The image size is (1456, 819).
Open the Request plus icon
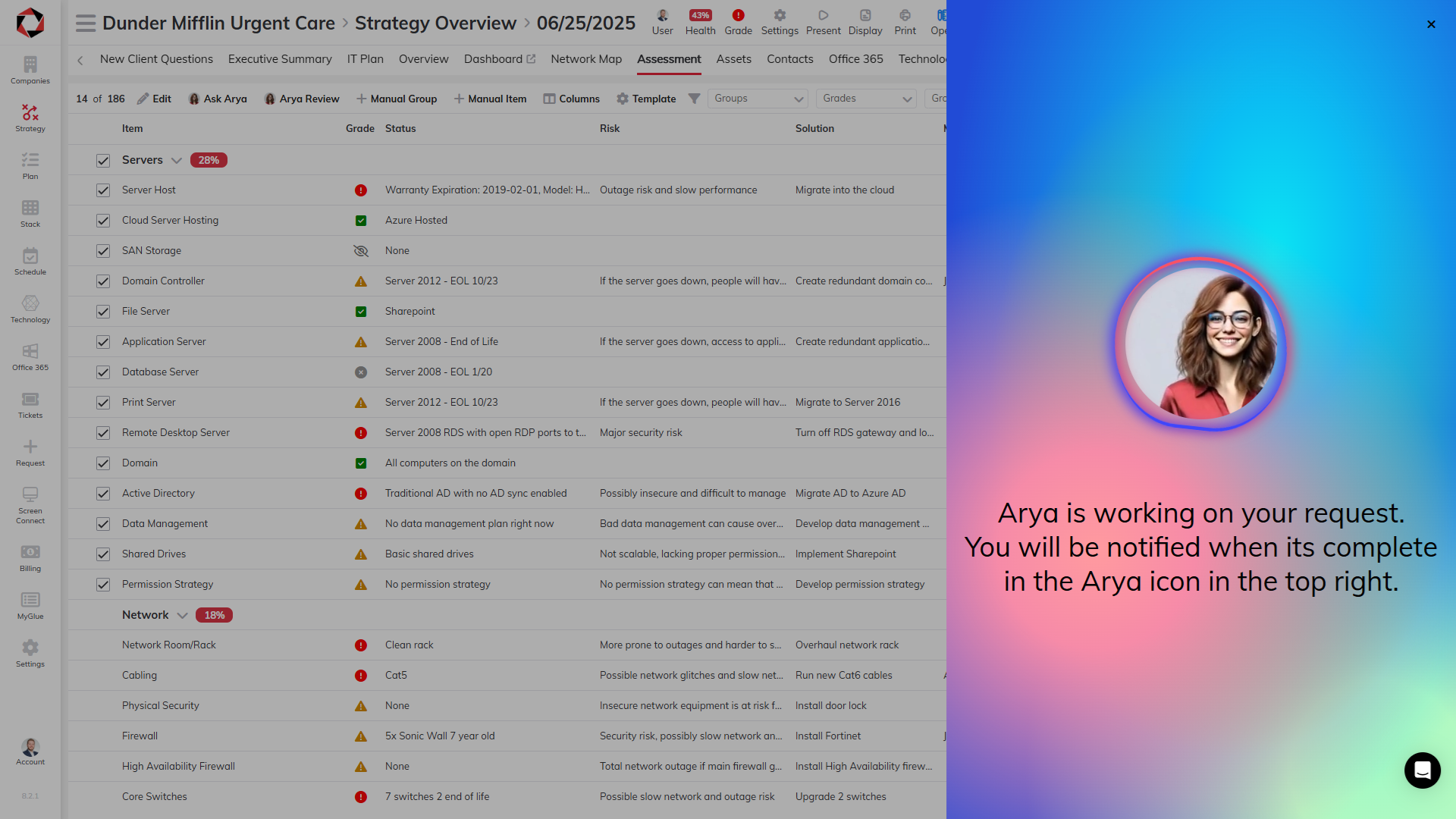(30, 452)
